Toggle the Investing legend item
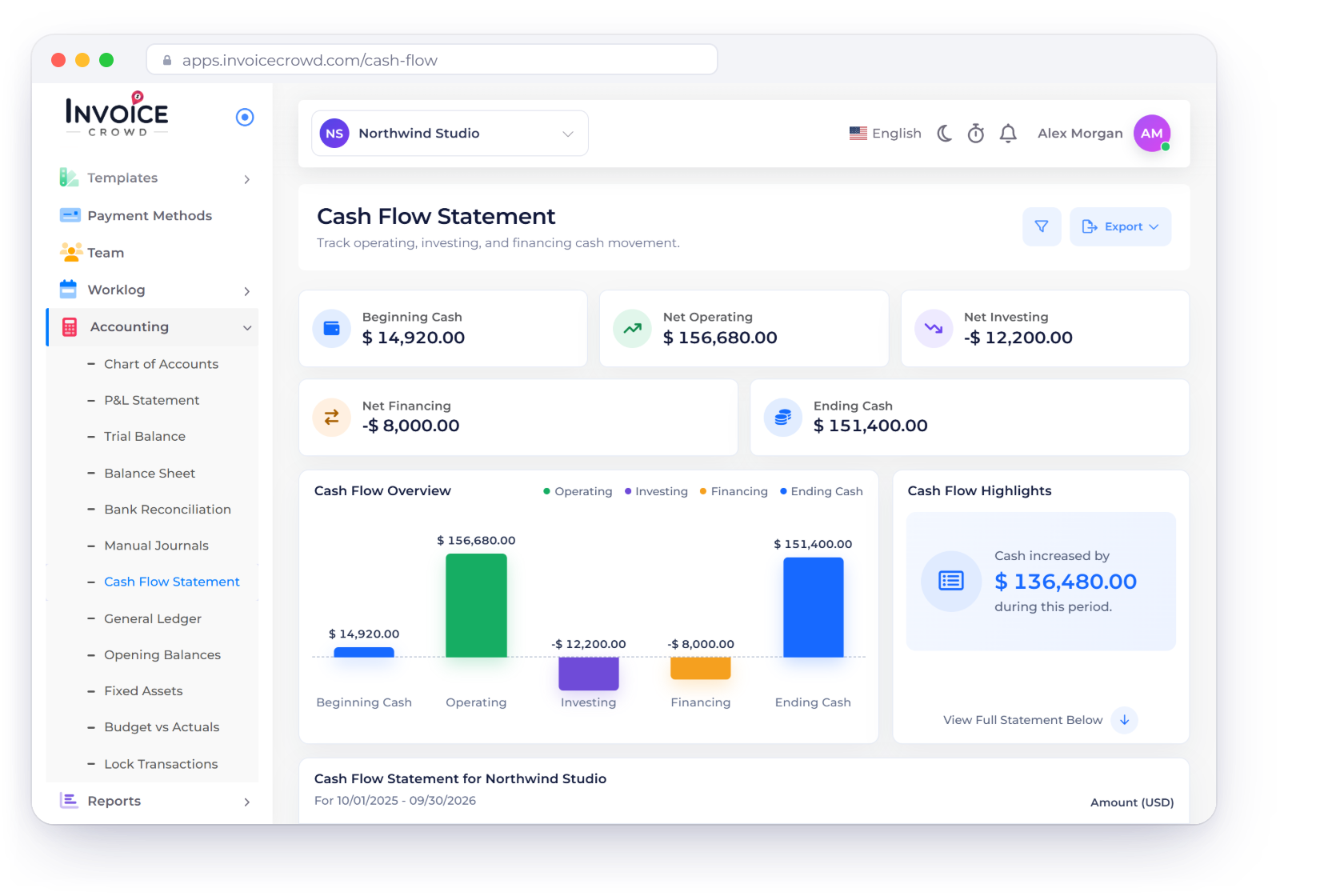The height and width of the screenshot is (896, 1344). tap(656, 491)
